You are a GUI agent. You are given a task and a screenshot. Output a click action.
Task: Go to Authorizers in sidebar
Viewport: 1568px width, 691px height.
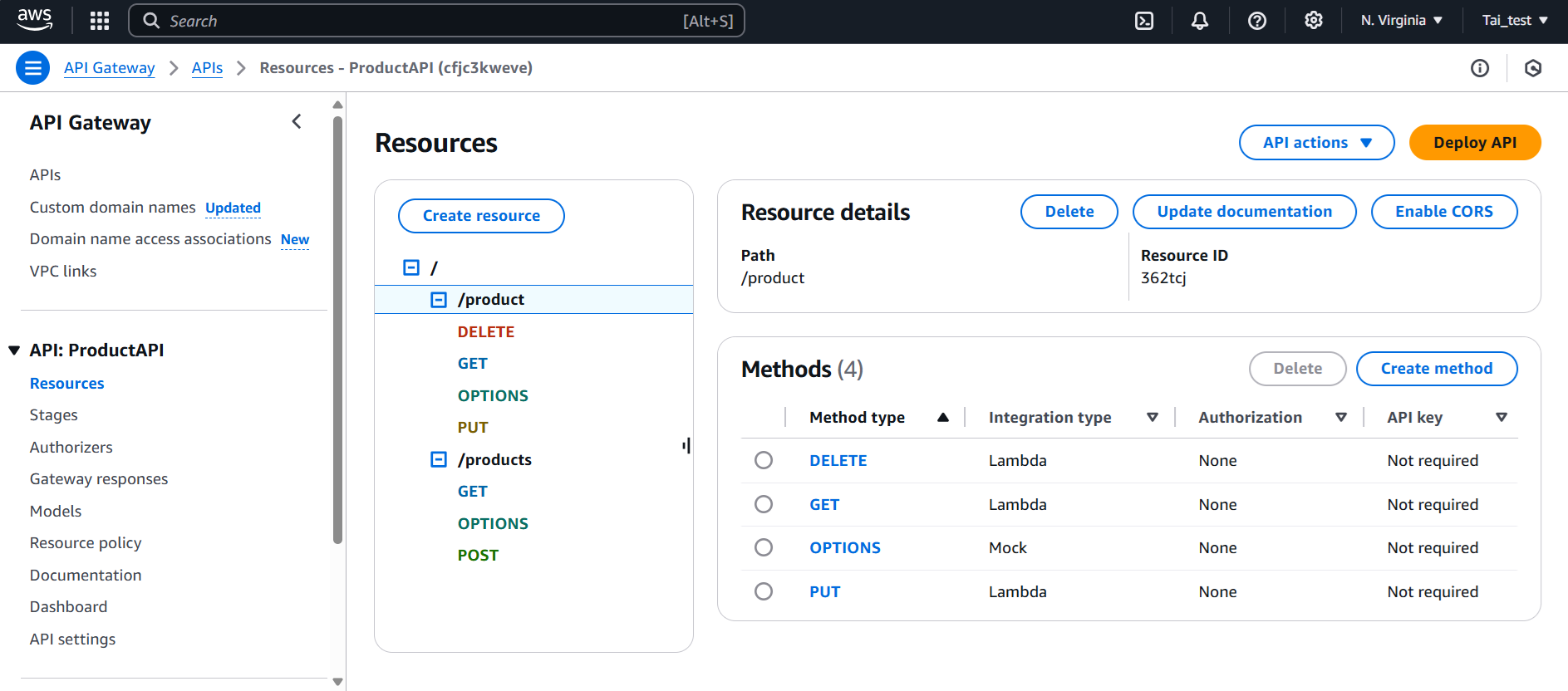71,448
